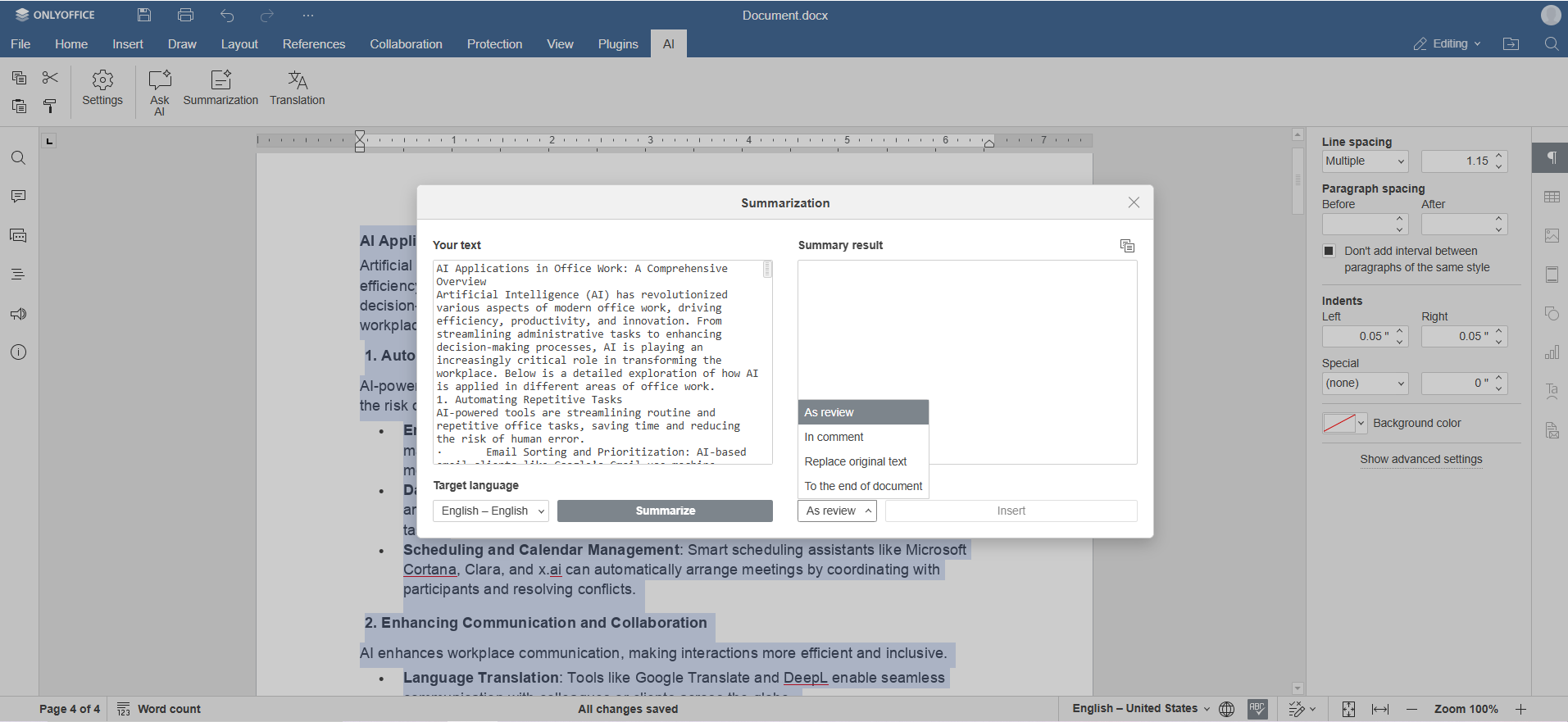
Task: Open the chat panel in the left sidebar
Action: pyautogui.click(x=19, y=236)
